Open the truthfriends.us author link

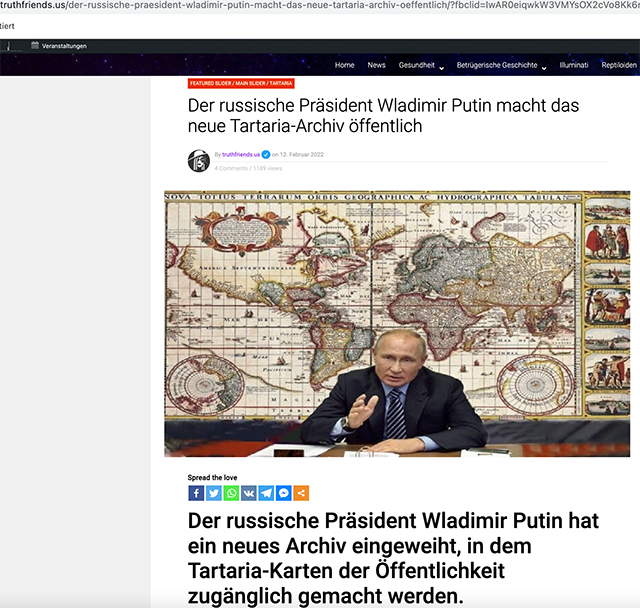241,154
